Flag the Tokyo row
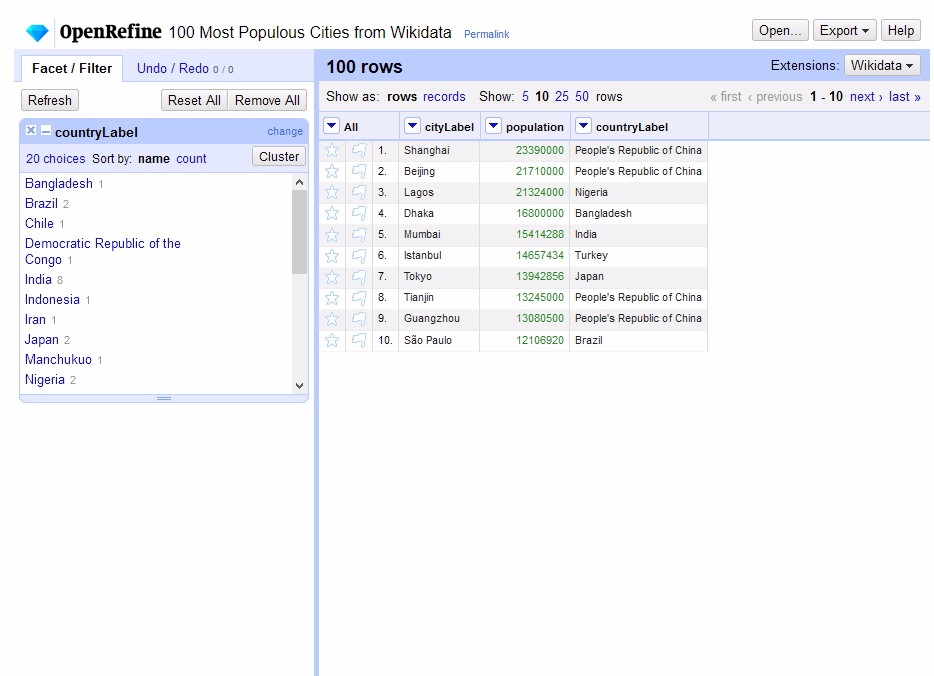 click(359, 276)
